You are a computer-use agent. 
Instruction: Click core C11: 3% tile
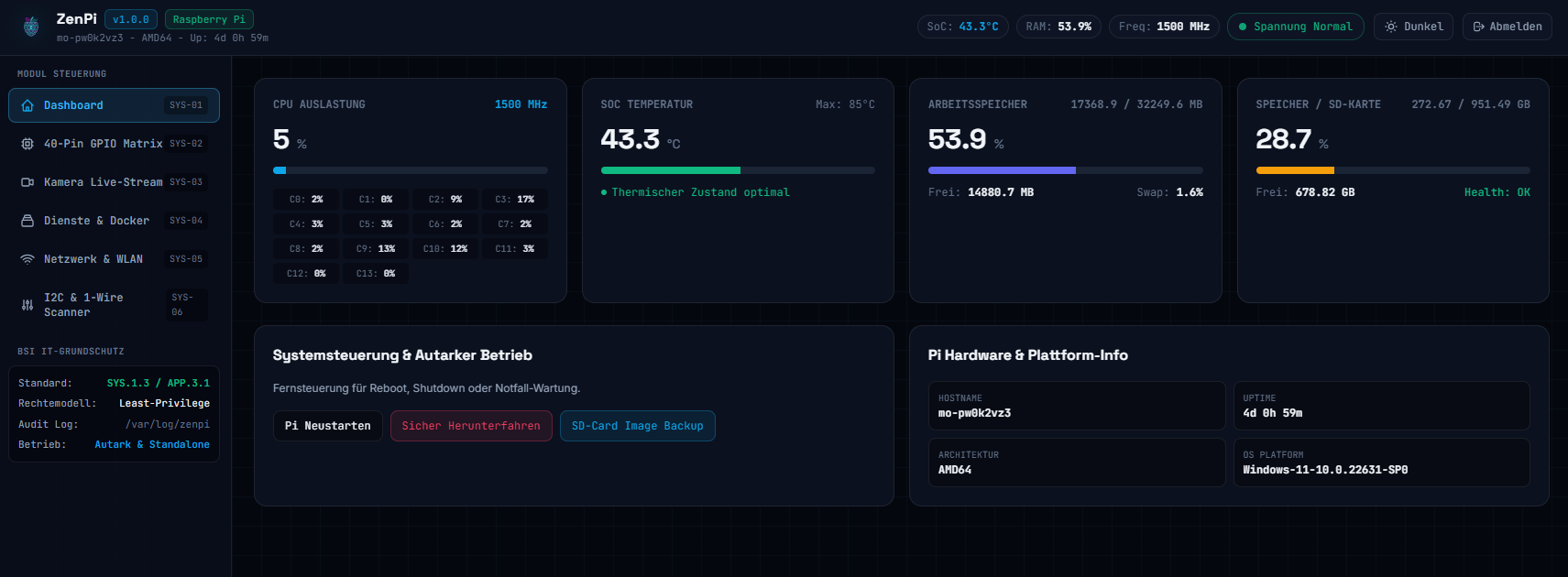tap(515, 248)
